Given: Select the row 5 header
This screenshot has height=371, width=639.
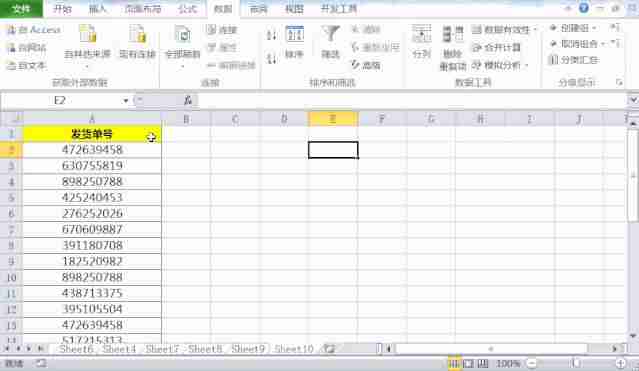Looking at the screenshot, I should tap(11, 198).
